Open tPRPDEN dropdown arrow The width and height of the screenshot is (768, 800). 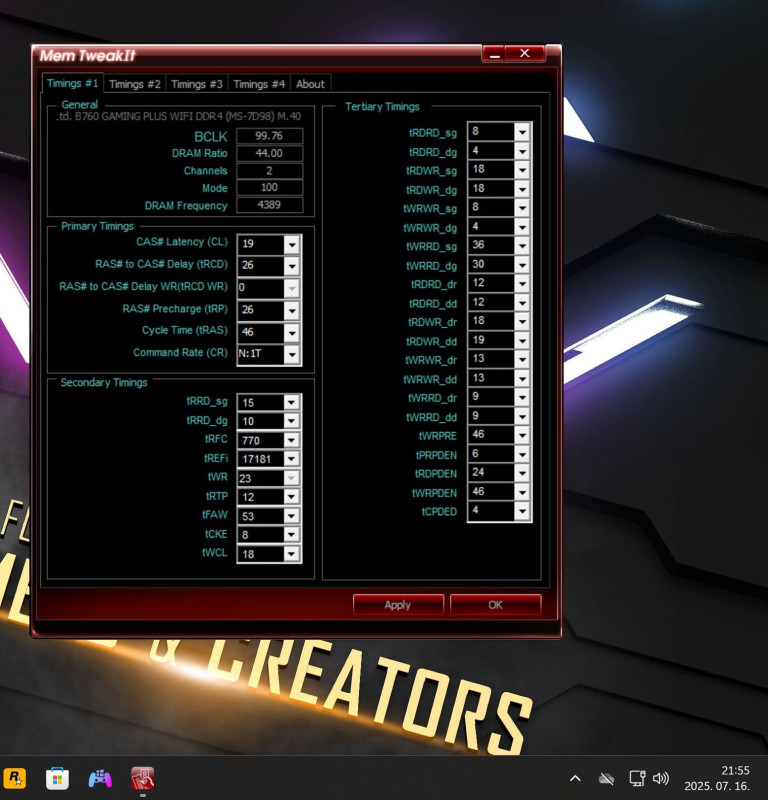click(522, 454)
